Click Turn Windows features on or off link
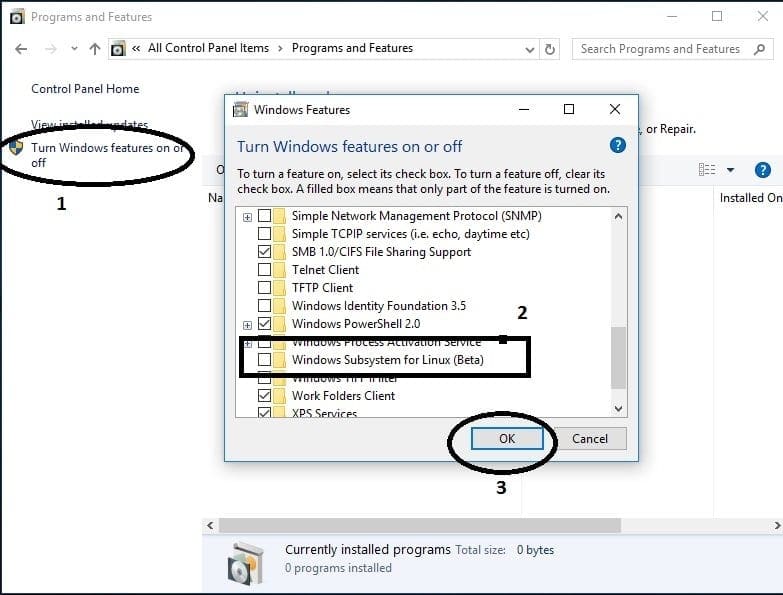Screen dimensions: 783x595 pyautogui.click(x=107, y=155)
